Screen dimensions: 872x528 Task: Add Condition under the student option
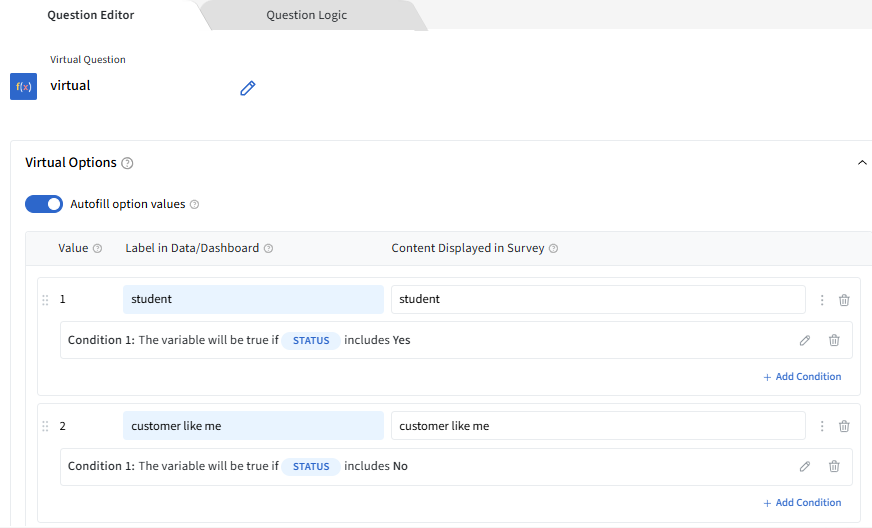(802, 377)
